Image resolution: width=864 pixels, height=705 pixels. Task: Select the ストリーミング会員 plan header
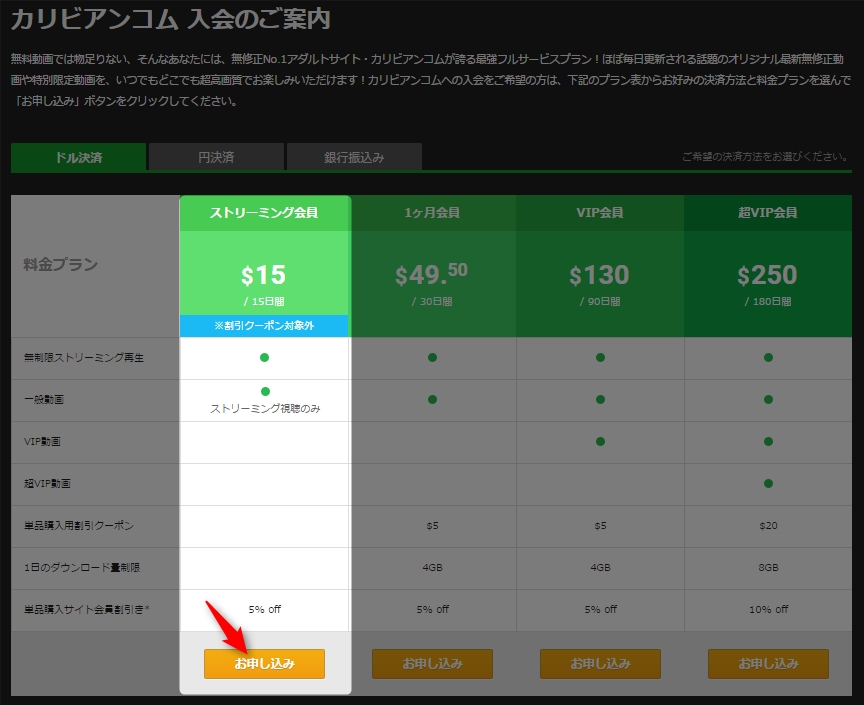tap(264, 213)
